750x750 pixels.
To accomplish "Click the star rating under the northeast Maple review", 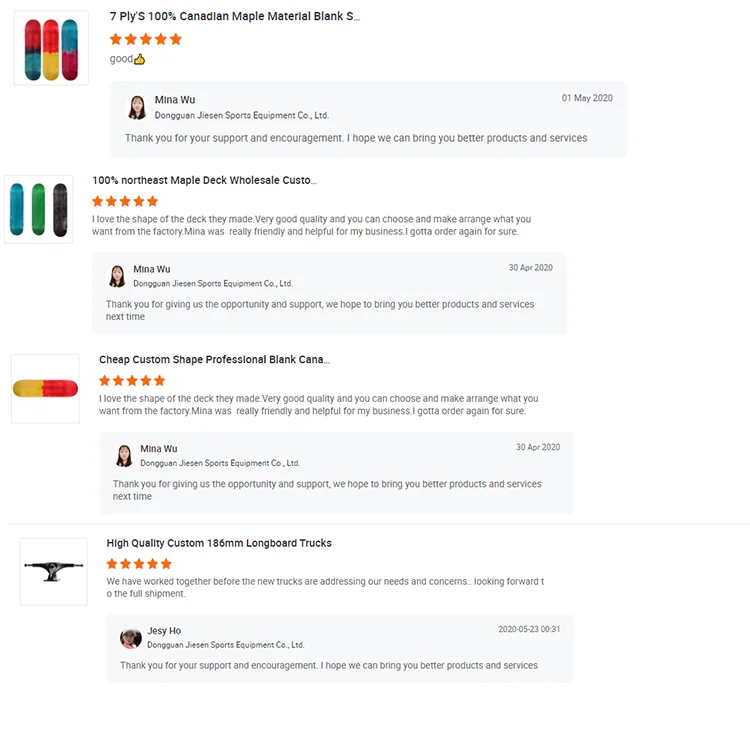I will 125,201.
